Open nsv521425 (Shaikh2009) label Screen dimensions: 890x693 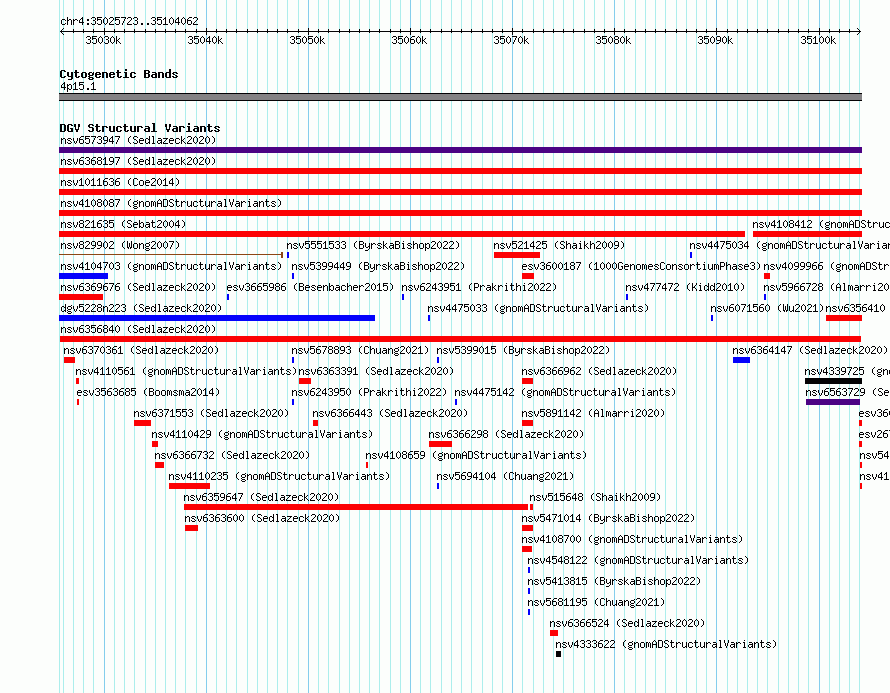coord(559,245)
